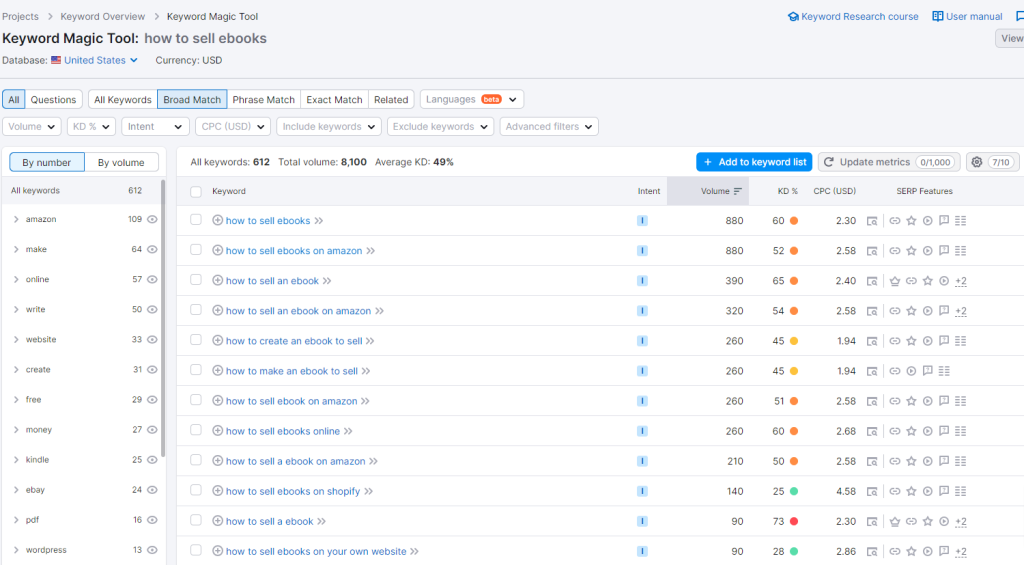Click Update metrics button
Viewport: 1024px width, 565px height.
pyautogui.click(x=889, y=162)
